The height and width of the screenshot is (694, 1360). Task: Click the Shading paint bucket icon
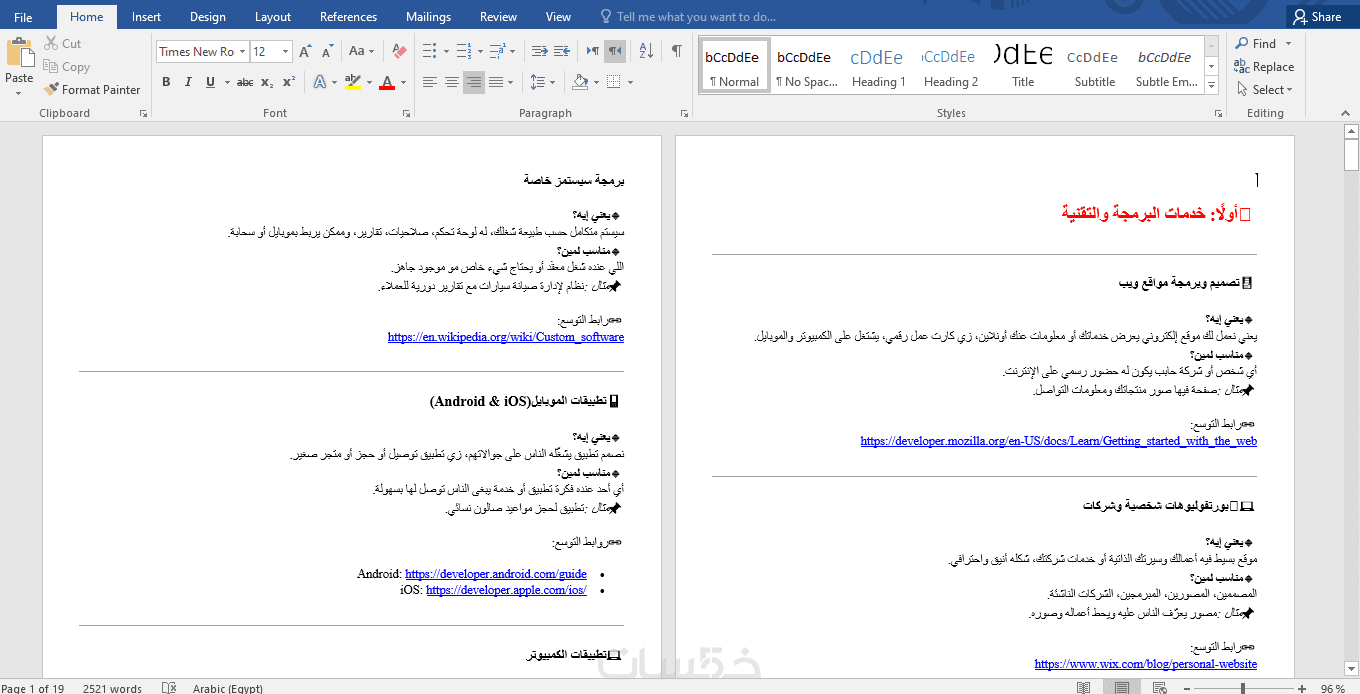(x=579, y=82)
